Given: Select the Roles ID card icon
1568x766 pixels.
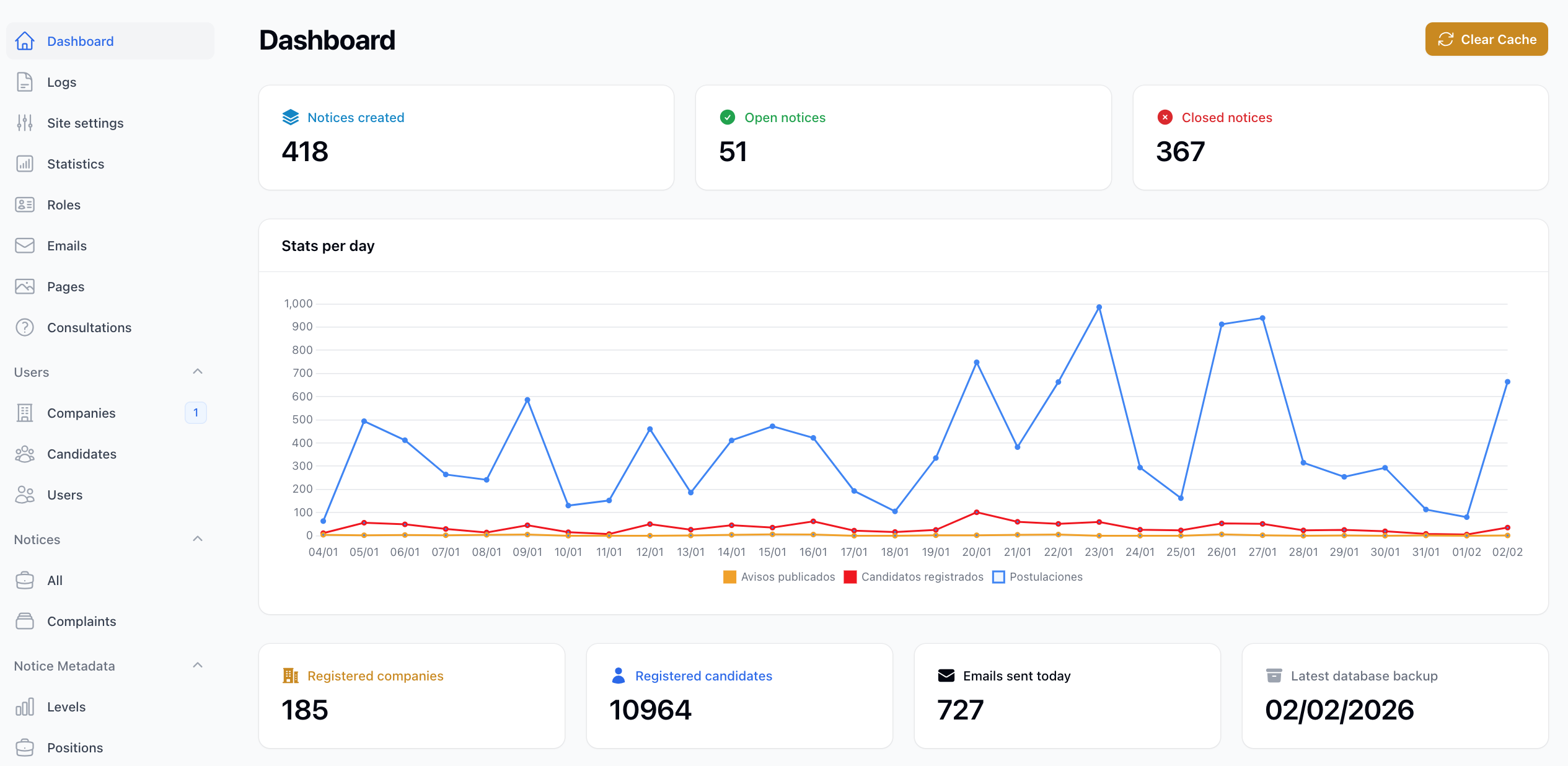Looking at the screenshot, I should coord(25,205).
